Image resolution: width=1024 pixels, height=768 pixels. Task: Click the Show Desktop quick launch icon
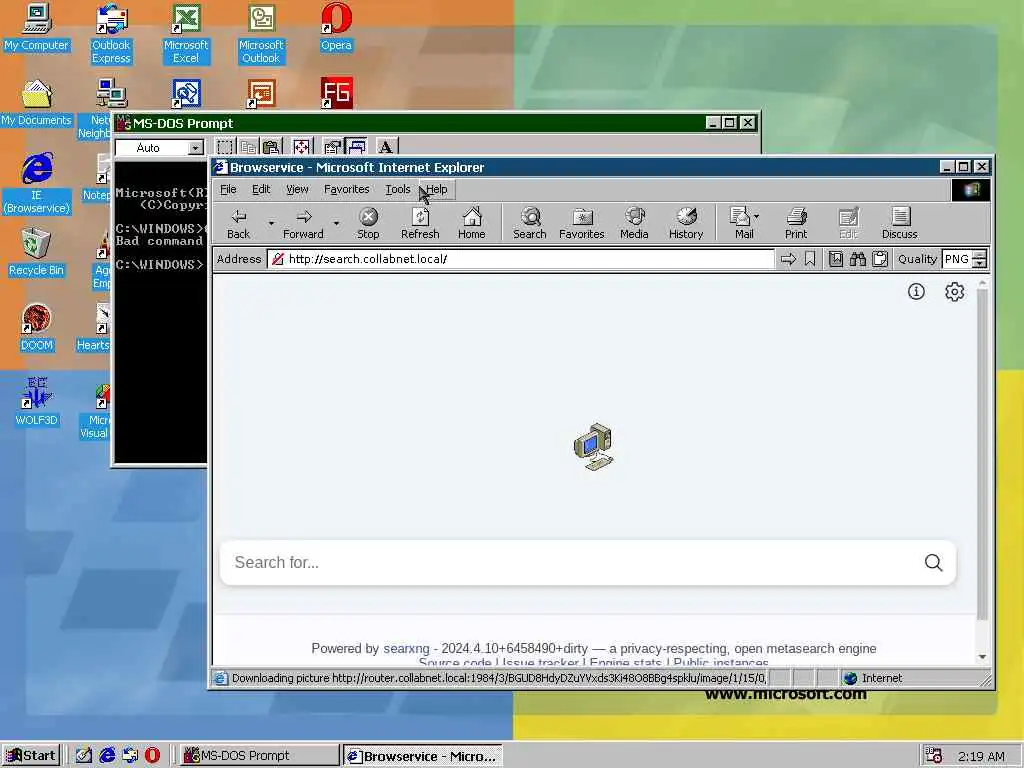coord(84,756)
